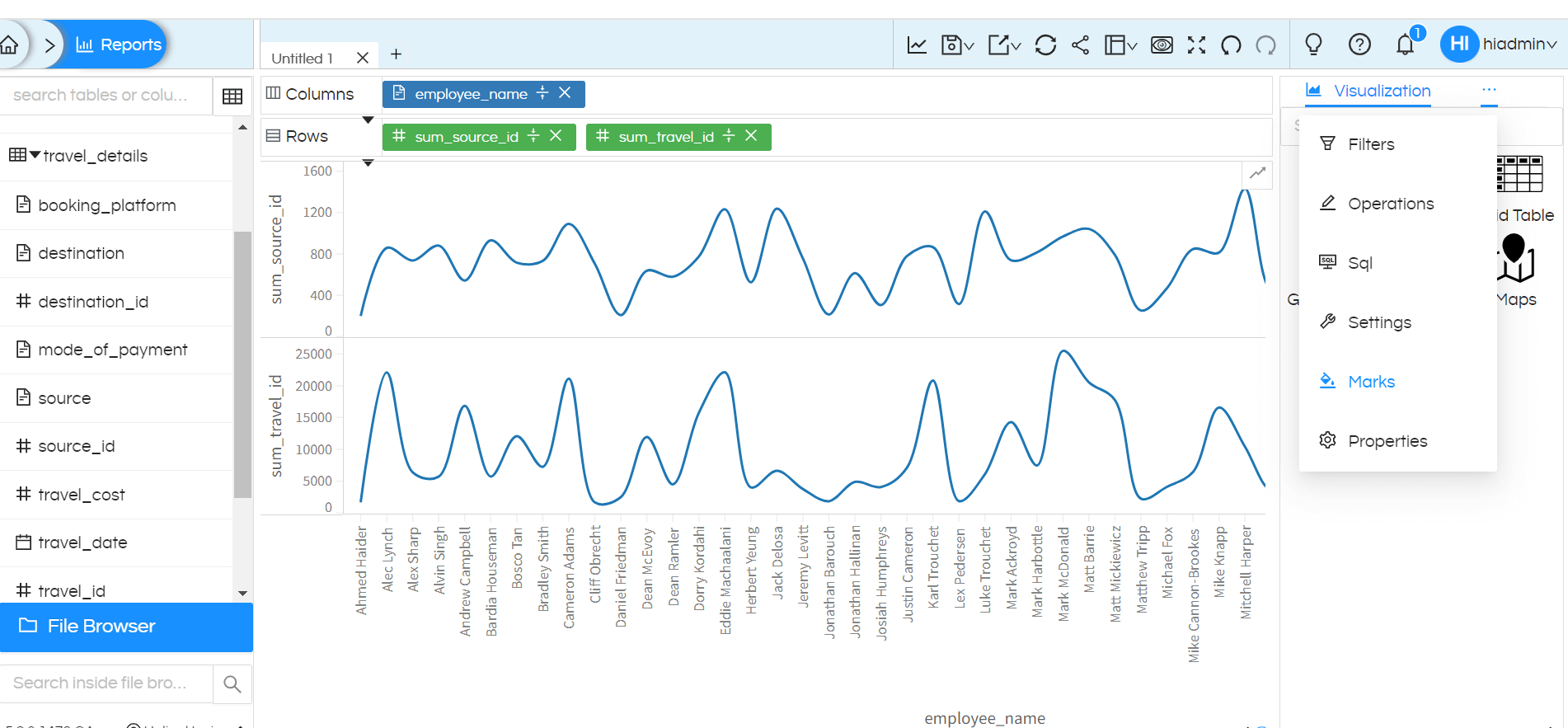Collapse the travel_details table tree
The width and height of the screenshot is (1568, 728).
[35, 155]
